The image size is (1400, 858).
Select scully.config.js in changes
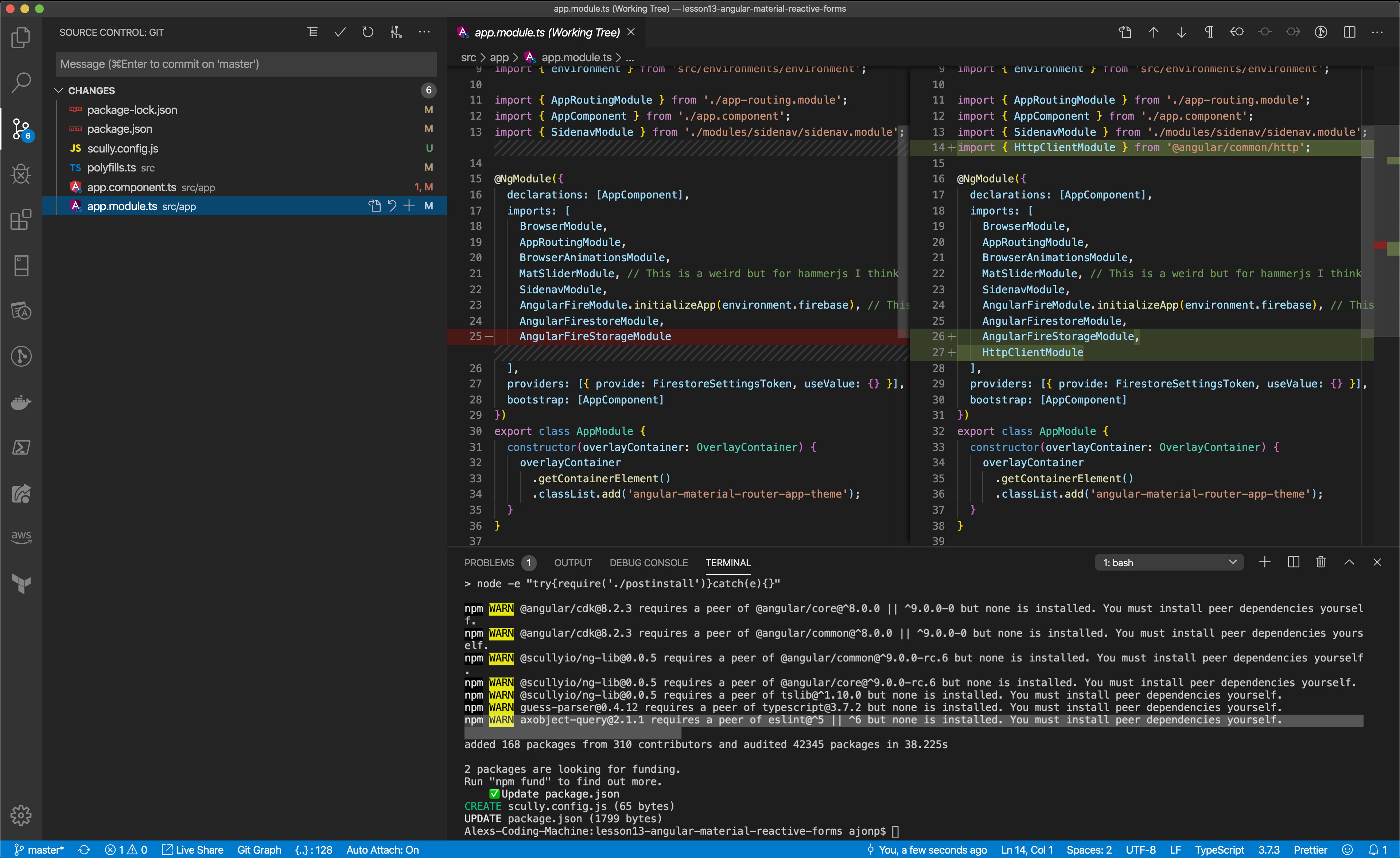[x=245, y=148]
